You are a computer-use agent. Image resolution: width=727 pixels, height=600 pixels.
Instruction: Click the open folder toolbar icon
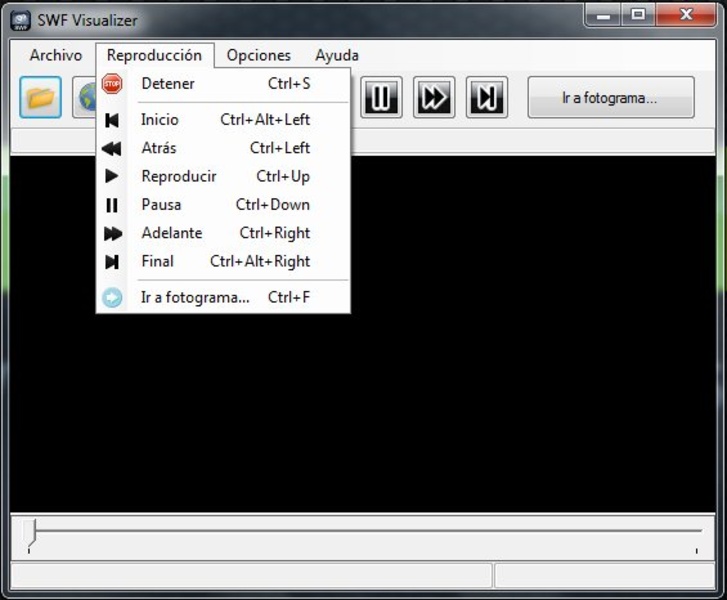[x=40, y=97]
